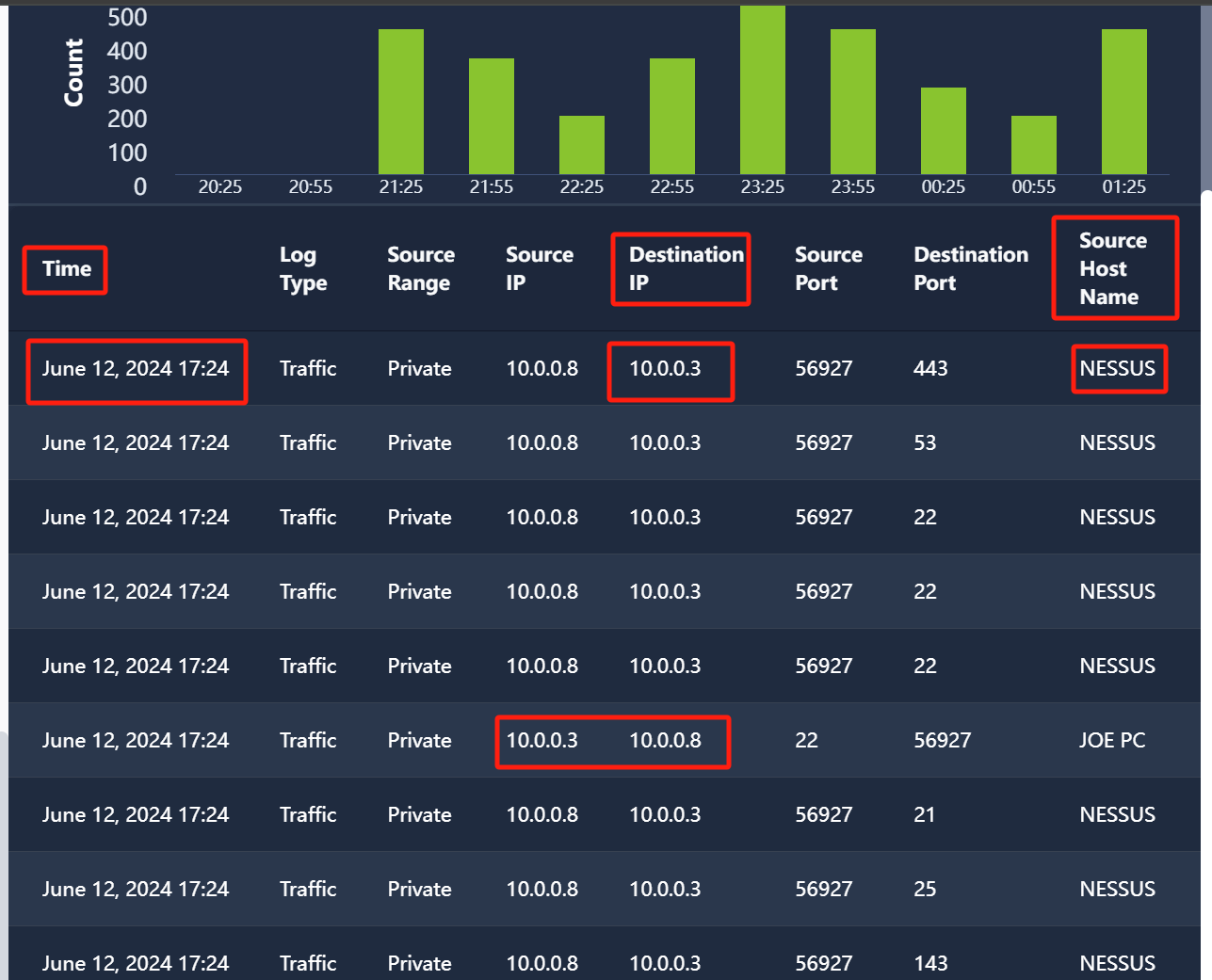Click source port 22 in JOE PC row
The height and width of the screenshot is (980, 1212).
click(x=806, y=741)
